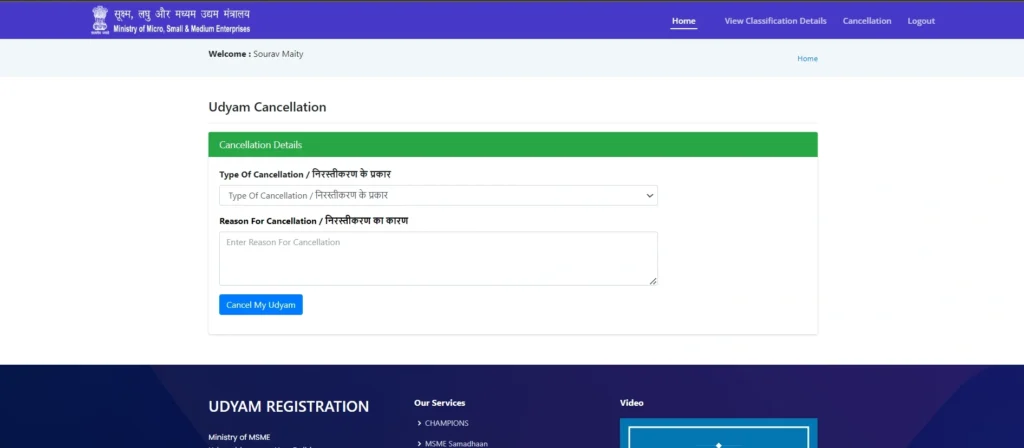1024x448 pixels.
Task: Click the UDYAM REGISTRATION footer heading
Action: (289, 406)
